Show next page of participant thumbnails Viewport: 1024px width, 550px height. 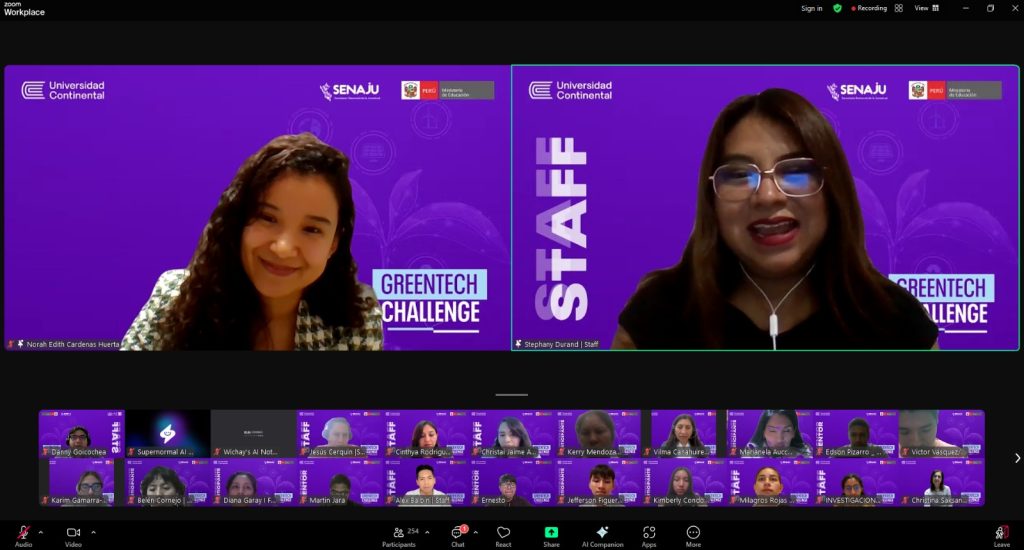(x=1017, y=458)
